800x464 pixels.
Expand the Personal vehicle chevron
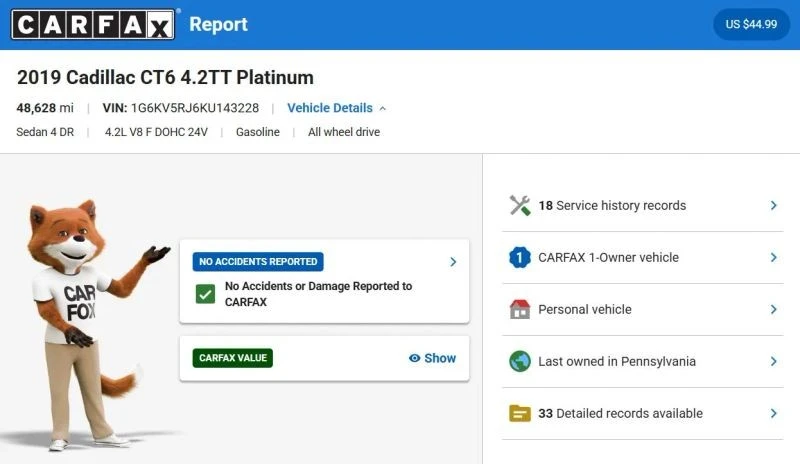pyautogui.click(x=773, y=309)
